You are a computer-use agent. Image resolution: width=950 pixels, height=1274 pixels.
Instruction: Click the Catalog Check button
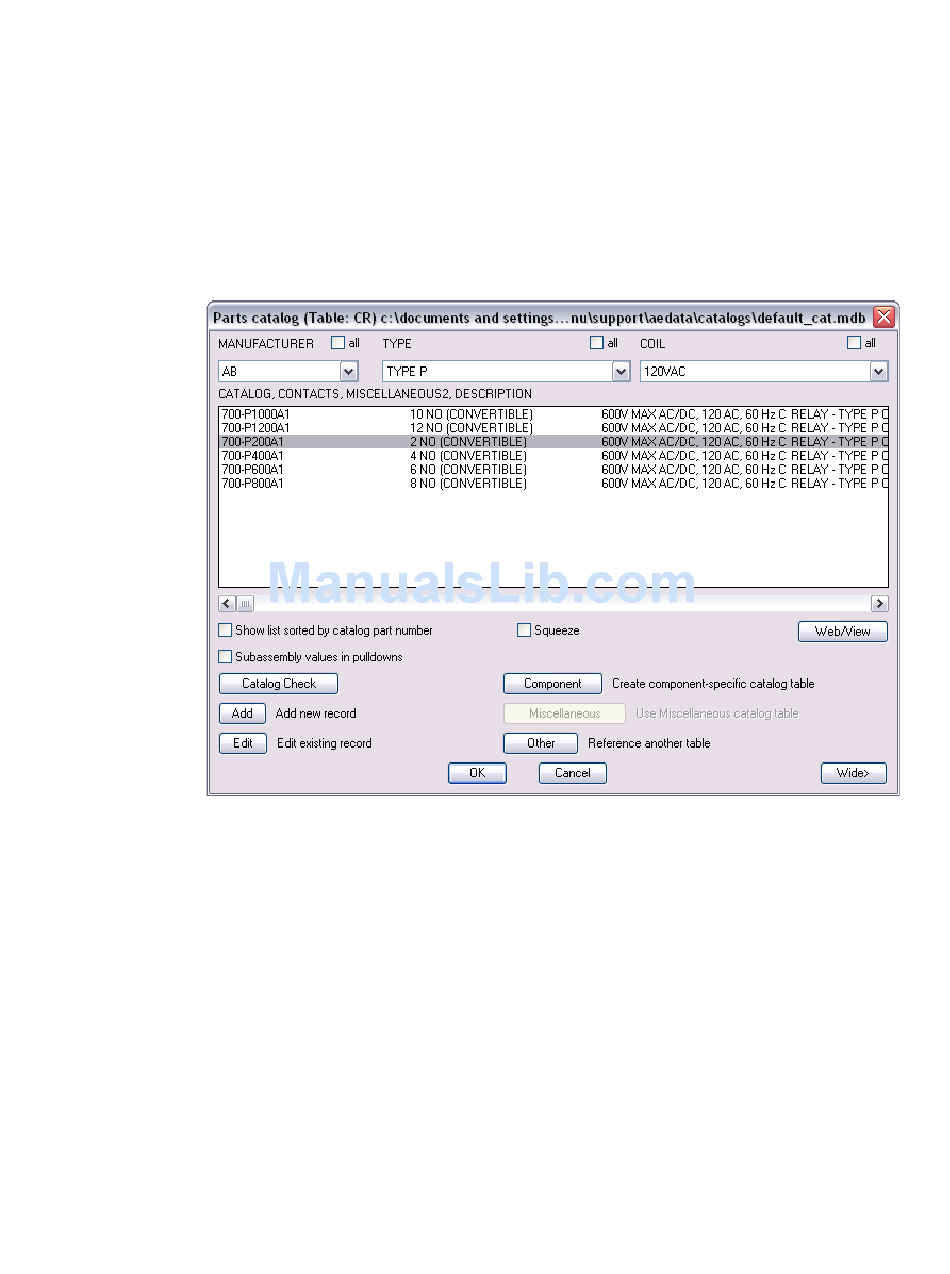point(279,684)
